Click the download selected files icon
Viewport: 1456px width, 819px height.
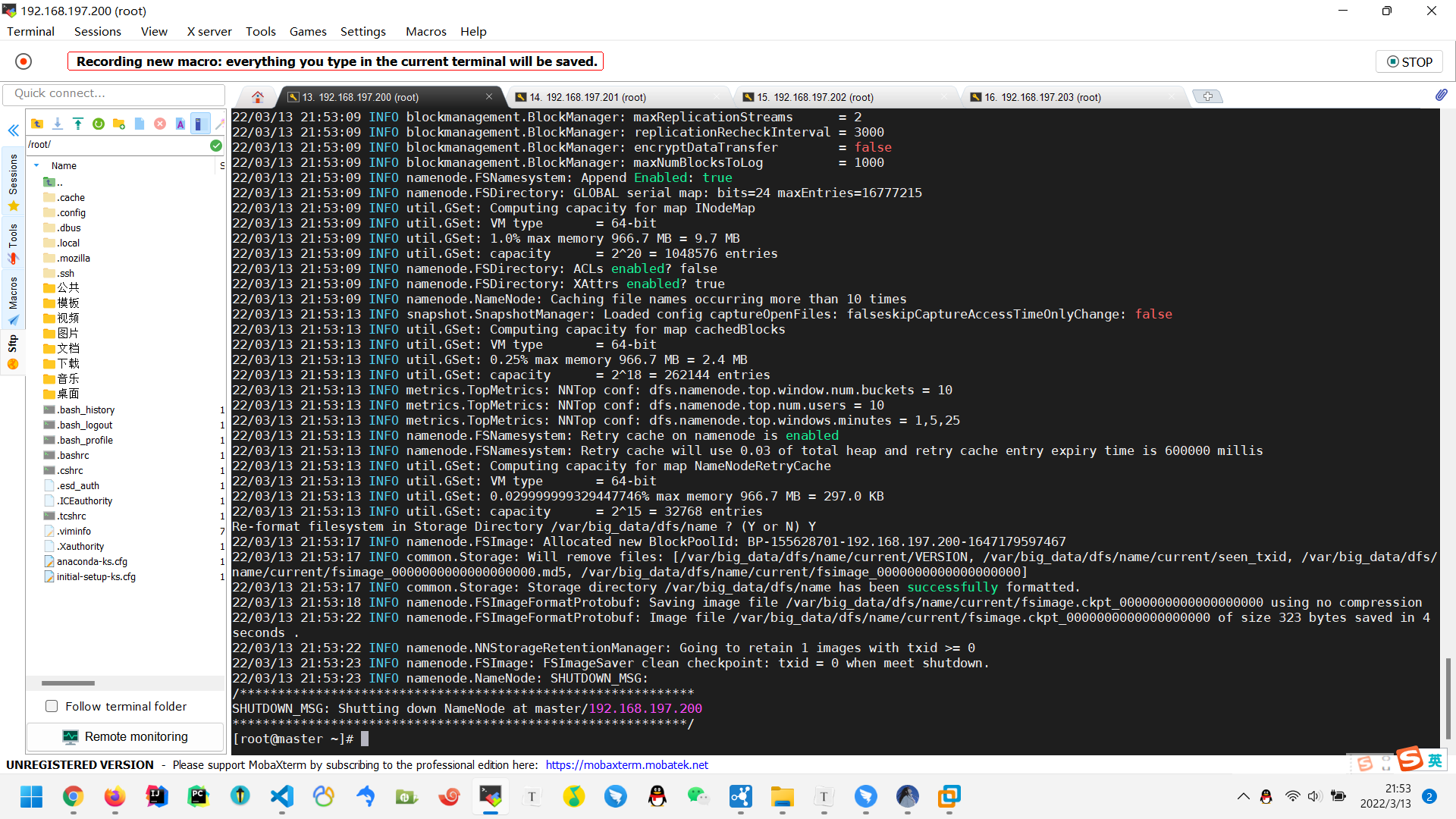click(58, 124)
